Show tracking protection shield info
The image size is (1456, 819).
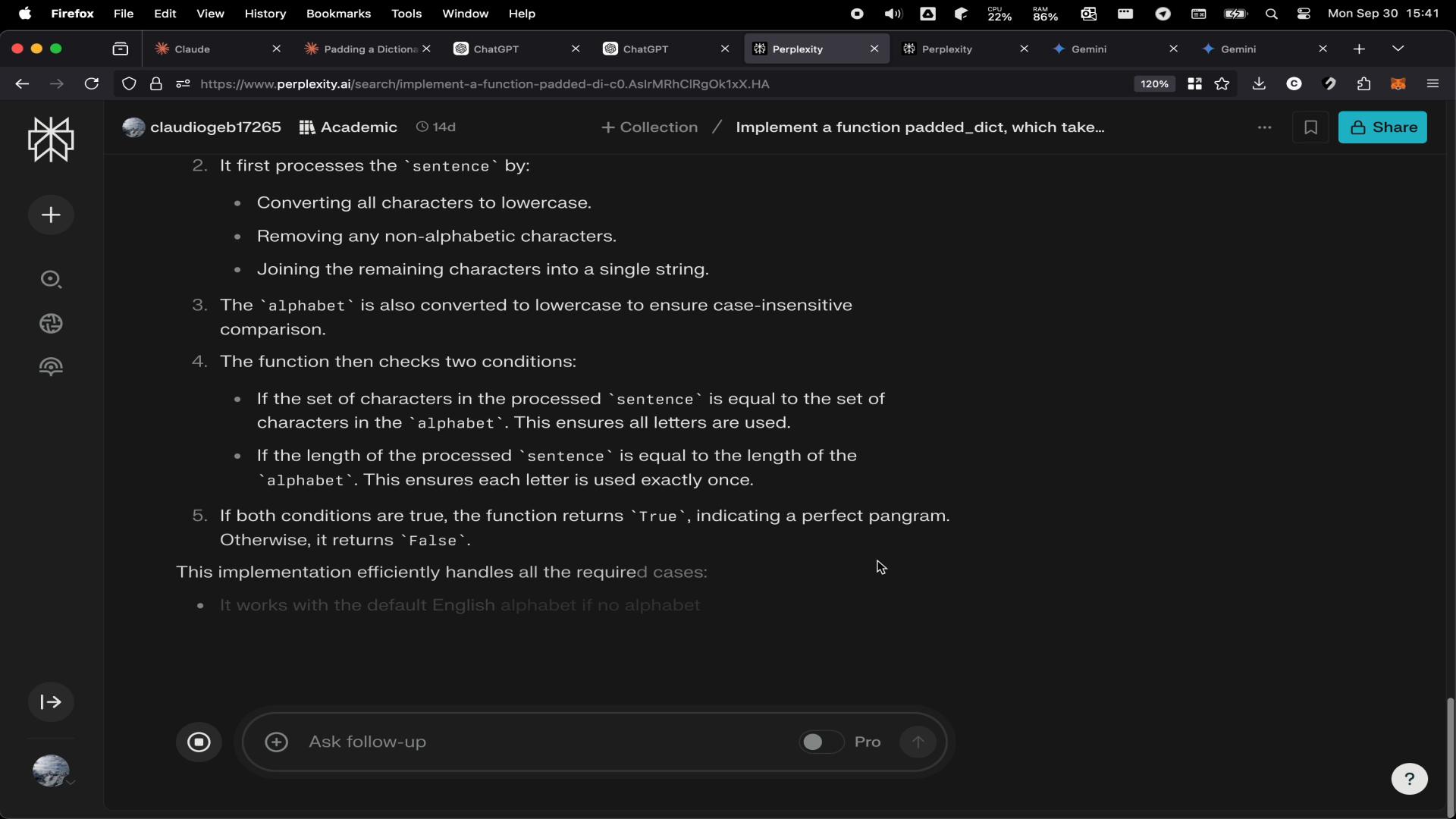(129, 84)
